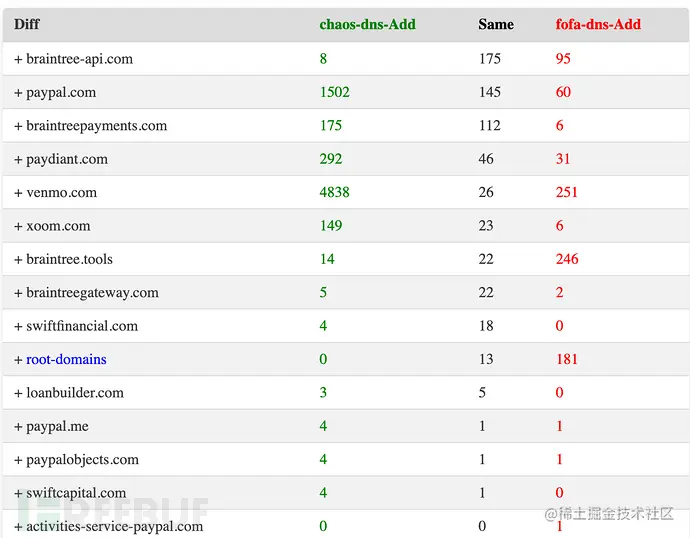Click chaos value 4838 for venmo.com
Viewport: 690px width, 538px height.
pos(334,193)
